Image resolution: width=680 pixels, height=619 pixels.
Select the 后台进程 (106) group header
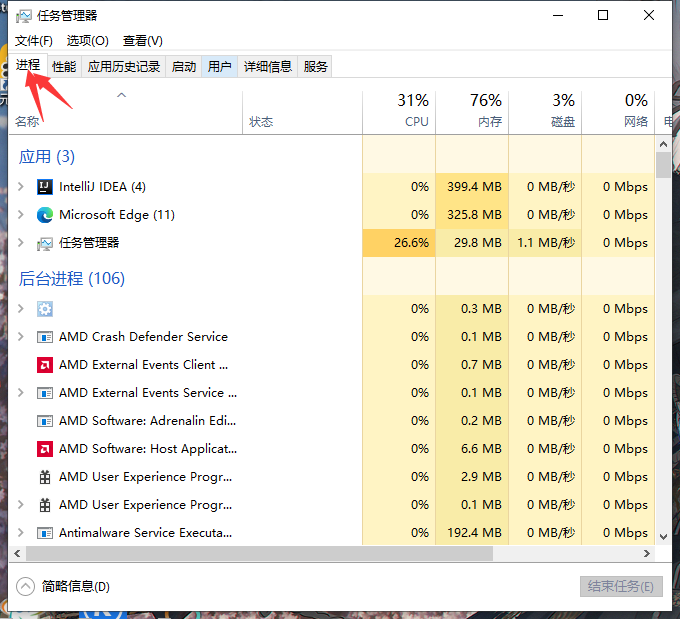(72, 278)
